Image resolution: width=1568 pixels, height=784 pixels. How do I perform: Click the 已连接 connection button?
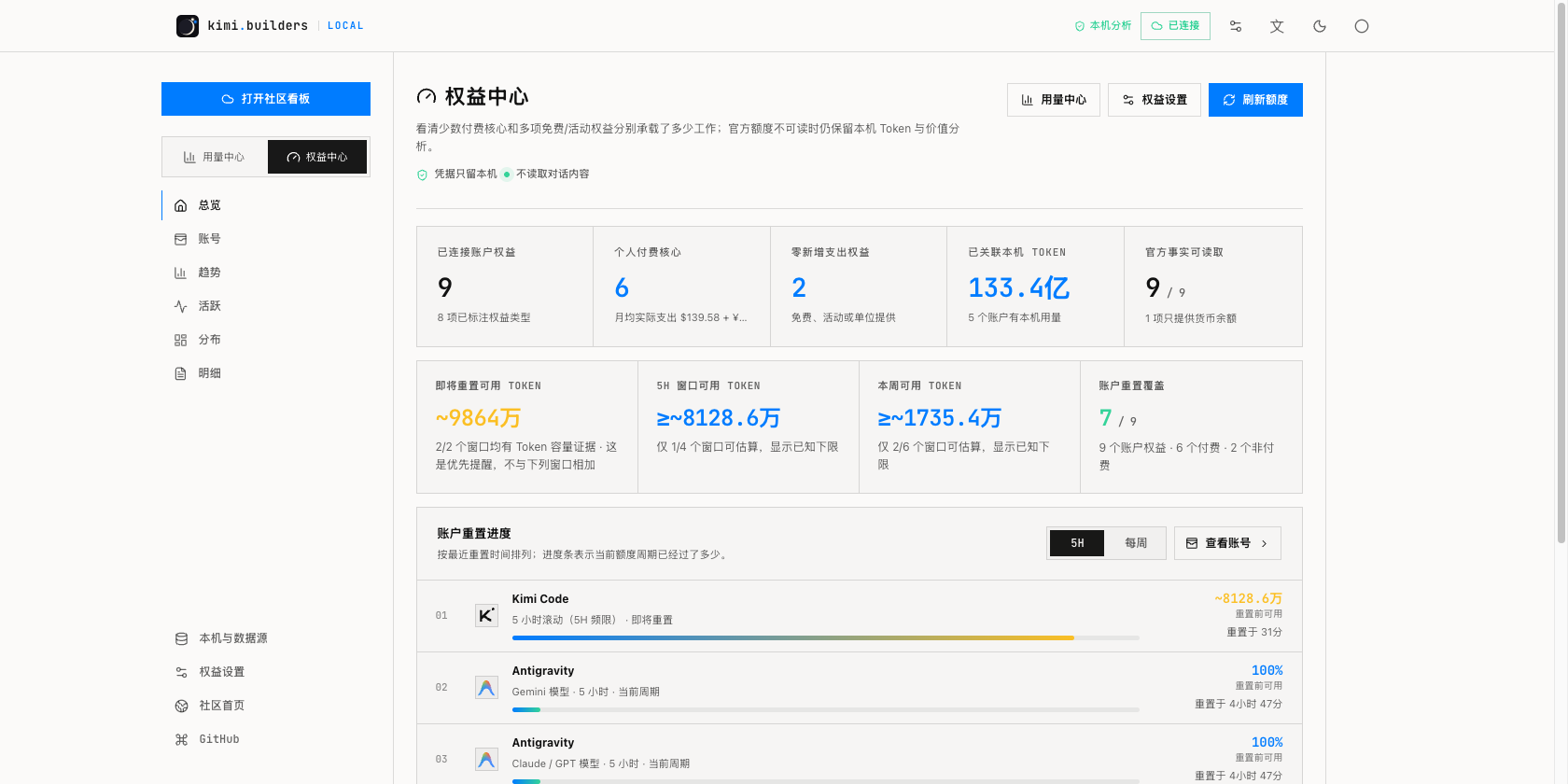click(x=1175, y=26)
